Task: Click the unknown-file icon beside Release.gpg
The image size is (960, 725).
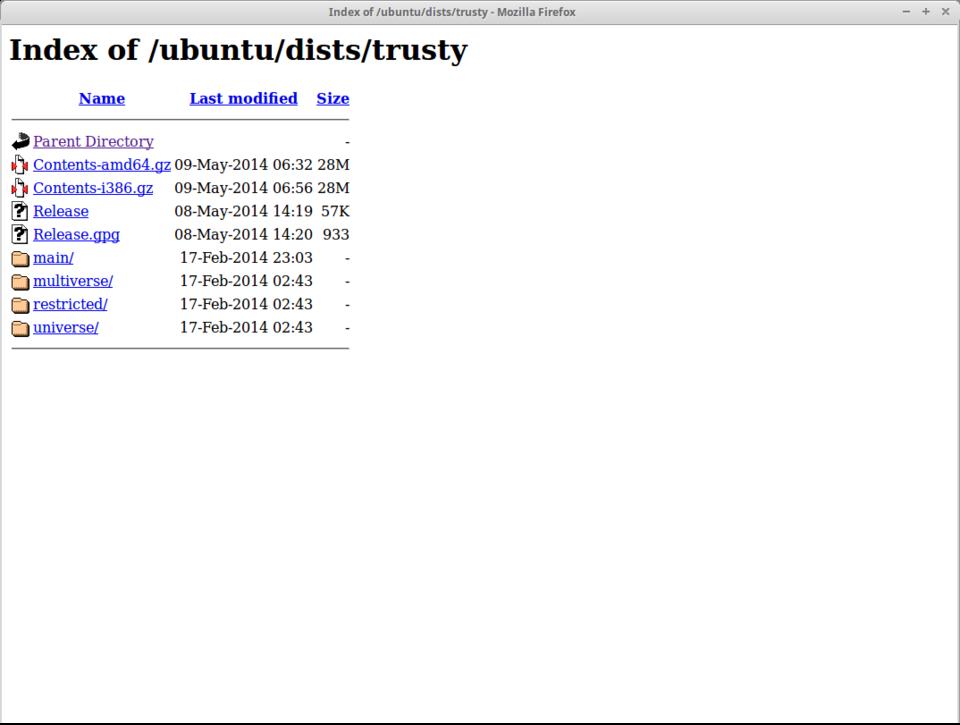Action: [x=20, y=235]
